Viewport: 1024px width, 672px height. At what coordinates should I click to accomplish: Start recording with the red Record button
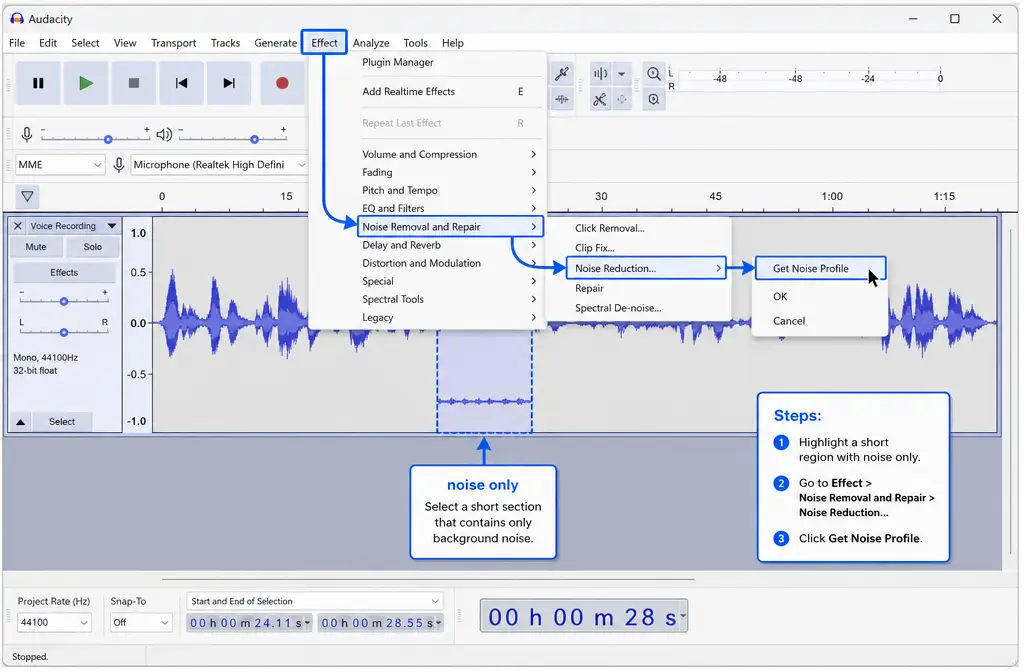click(x=282, y=83)
